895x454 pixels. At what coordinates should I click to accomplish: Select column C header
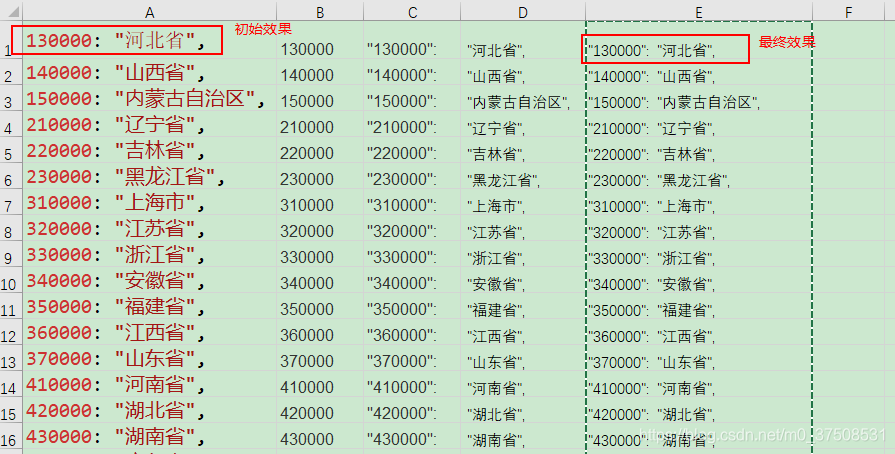click(x=412, y=11)
